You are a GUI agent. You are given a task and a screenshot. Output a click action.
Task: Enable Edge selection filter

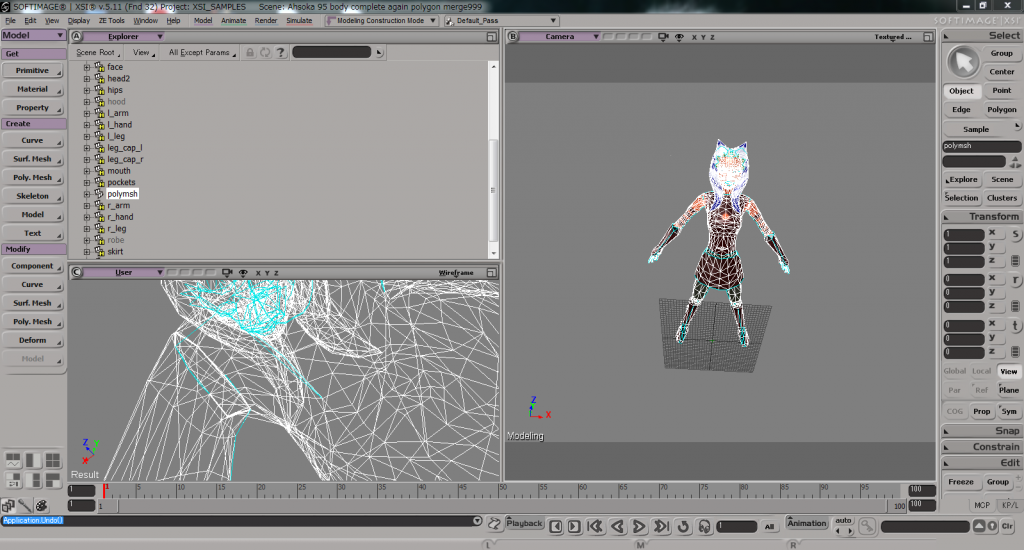coord(961,109)
